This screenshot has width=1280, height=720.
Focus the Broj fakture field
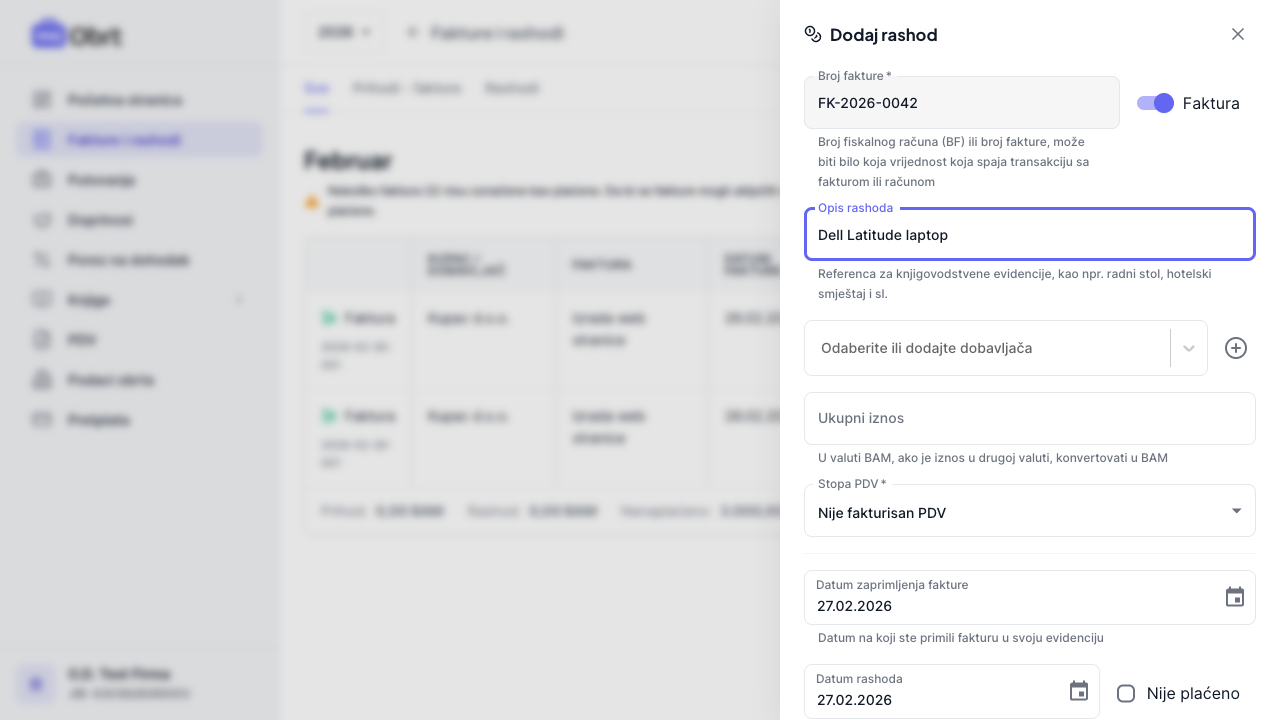pyautogui.click(x=961, y=103)
